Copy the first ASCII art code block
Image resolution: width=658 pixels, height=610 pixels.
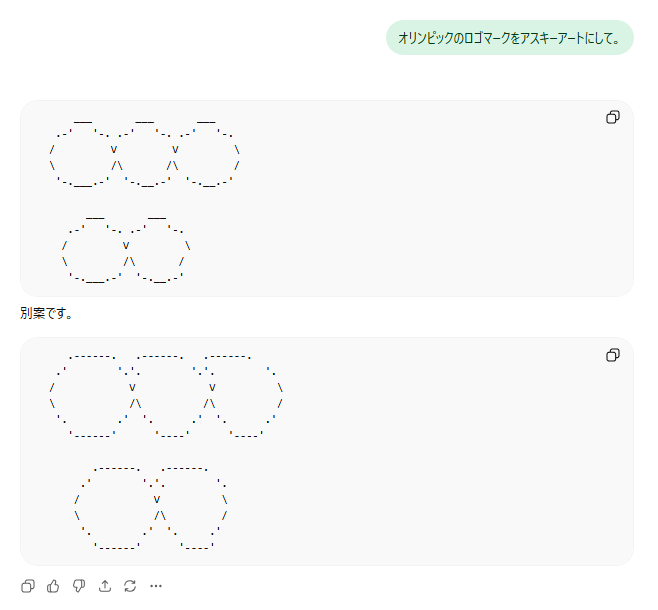[613, 118]
